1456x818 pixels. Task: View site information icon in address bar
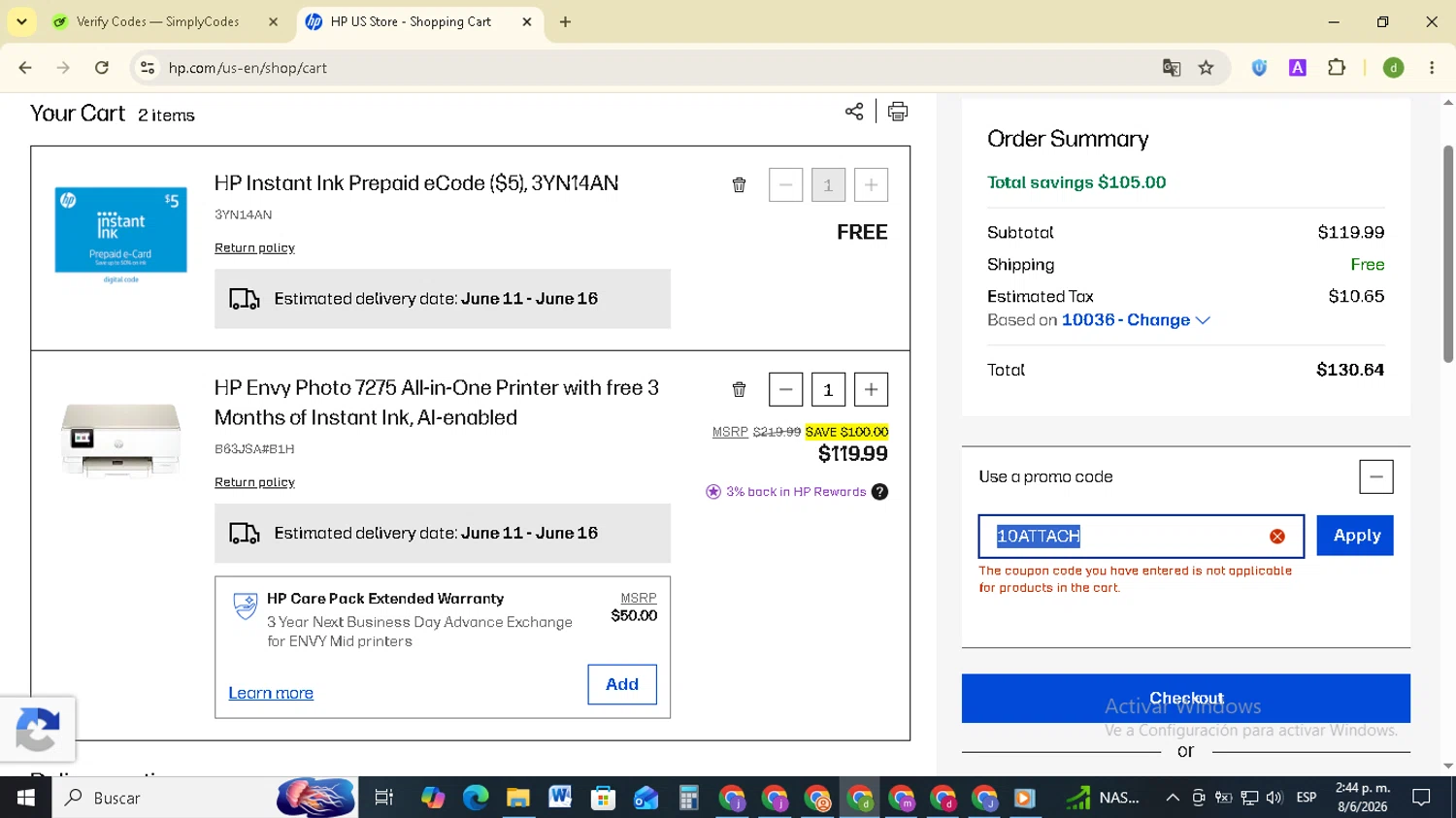[148, 67]
